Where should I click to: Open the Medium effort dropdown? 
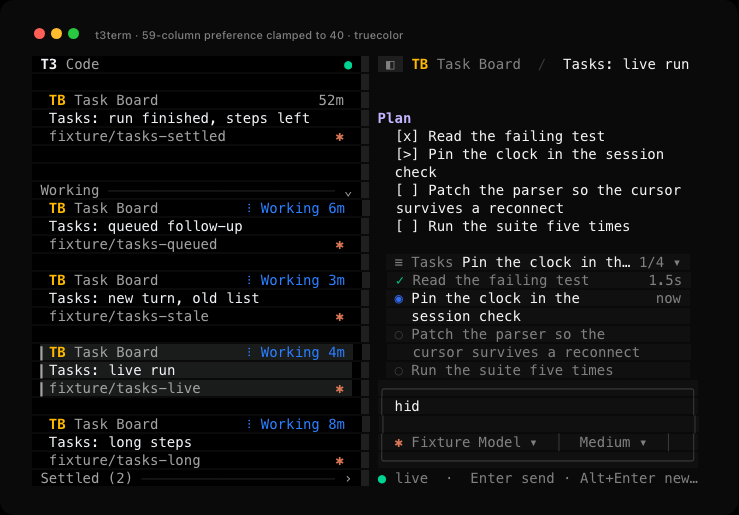[x=613, y=442]
